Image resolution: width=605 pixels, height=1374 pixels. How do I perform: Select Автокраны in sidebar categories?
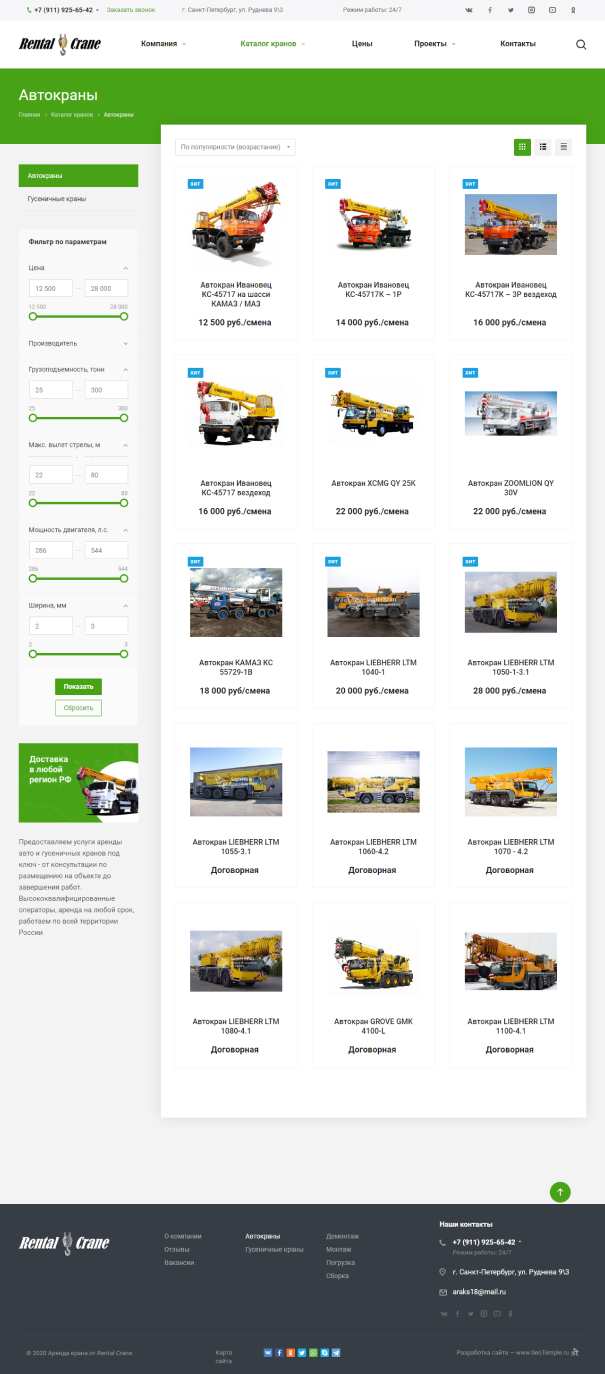(79, 176)
